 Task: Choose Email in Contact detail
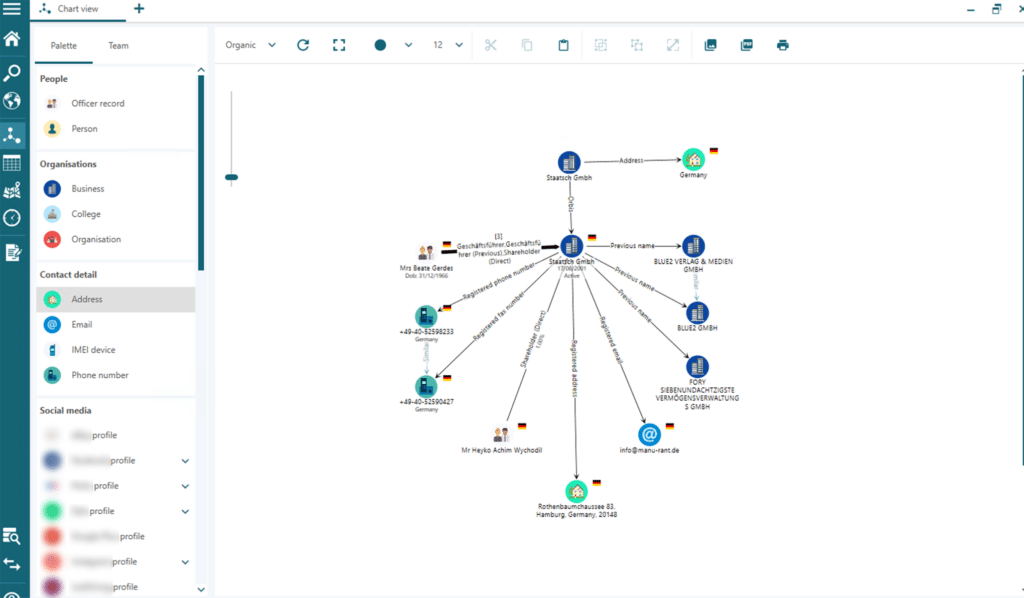coord(116,324)
